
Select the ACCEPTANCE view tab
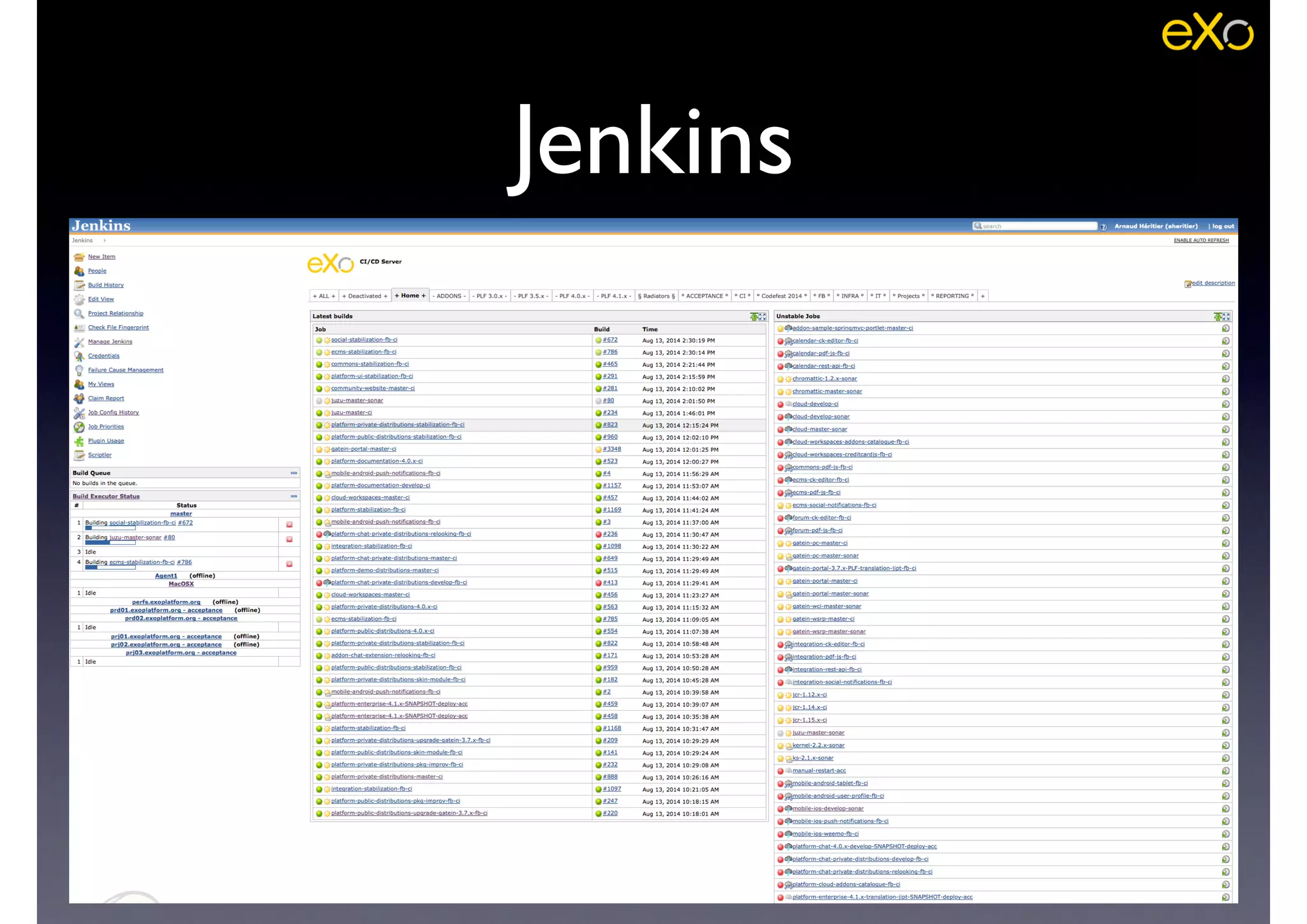point(705,296)
